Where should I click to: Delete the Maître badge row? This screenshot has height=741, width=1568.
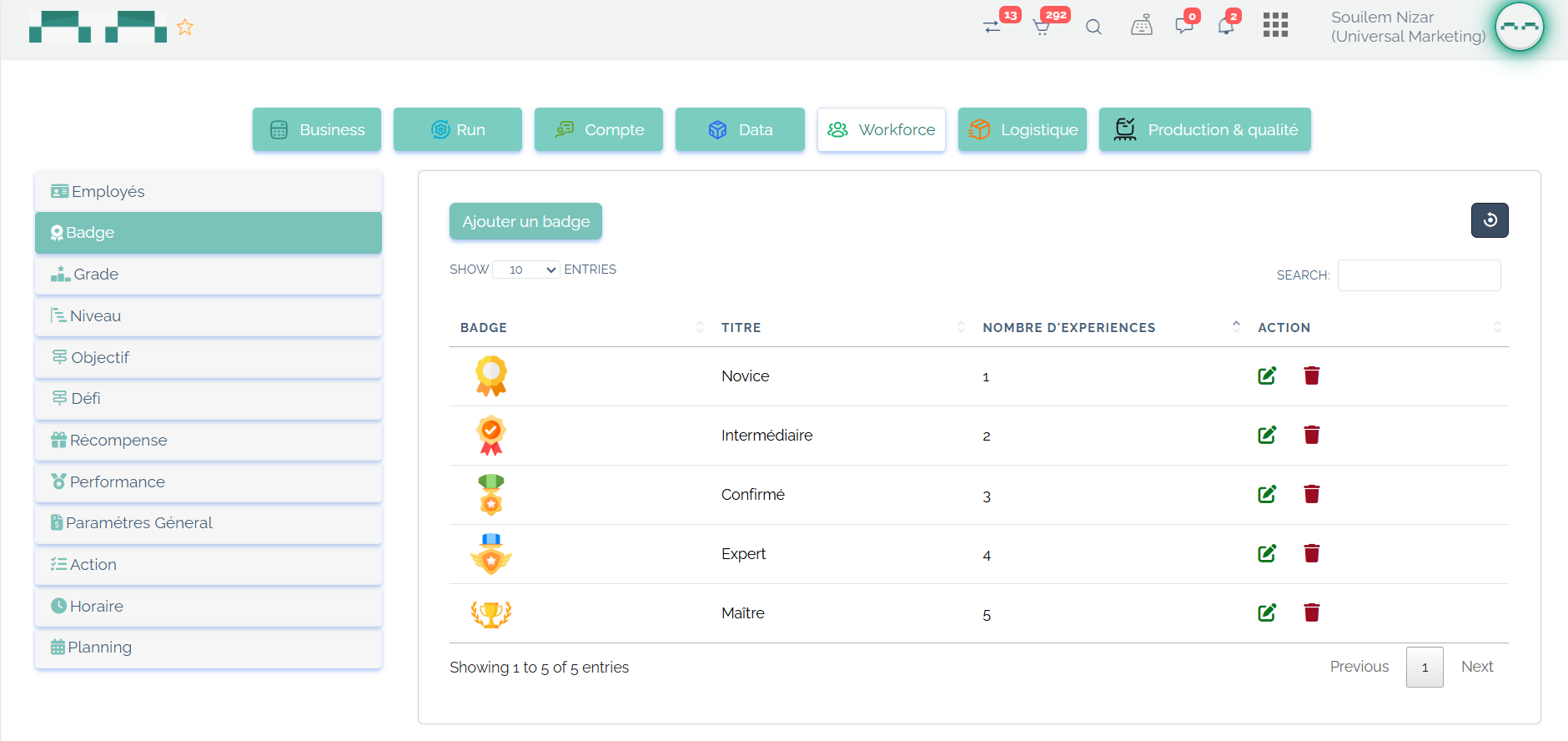click(1311, 612)
